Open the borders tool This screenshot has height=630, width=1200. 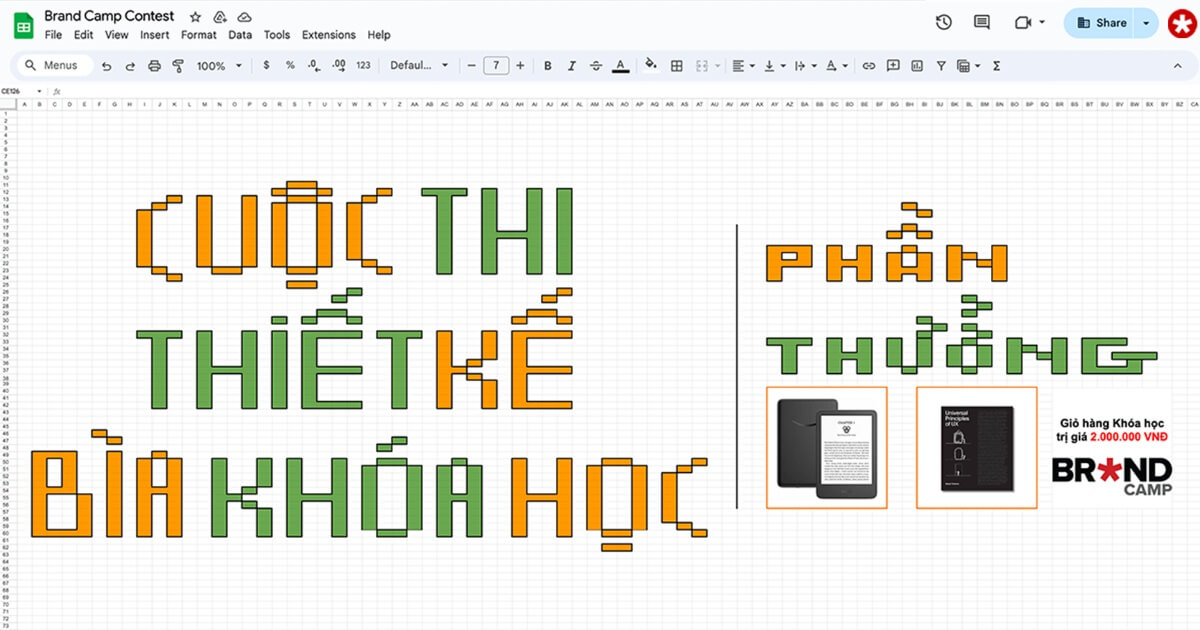pyautogui.click(x=677, y=66)
